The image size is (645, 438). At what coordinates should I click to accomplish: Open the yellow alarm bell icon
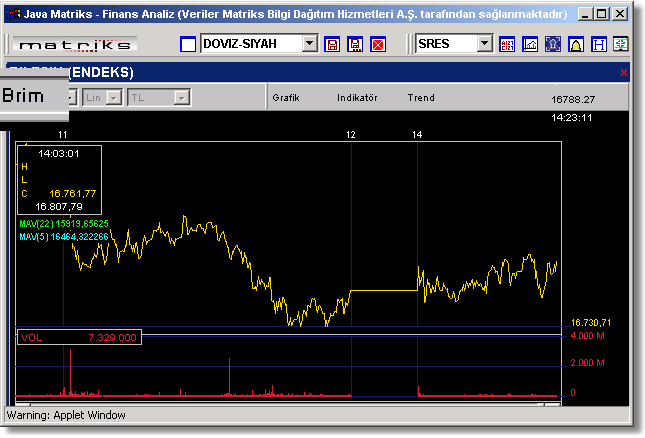576,45
